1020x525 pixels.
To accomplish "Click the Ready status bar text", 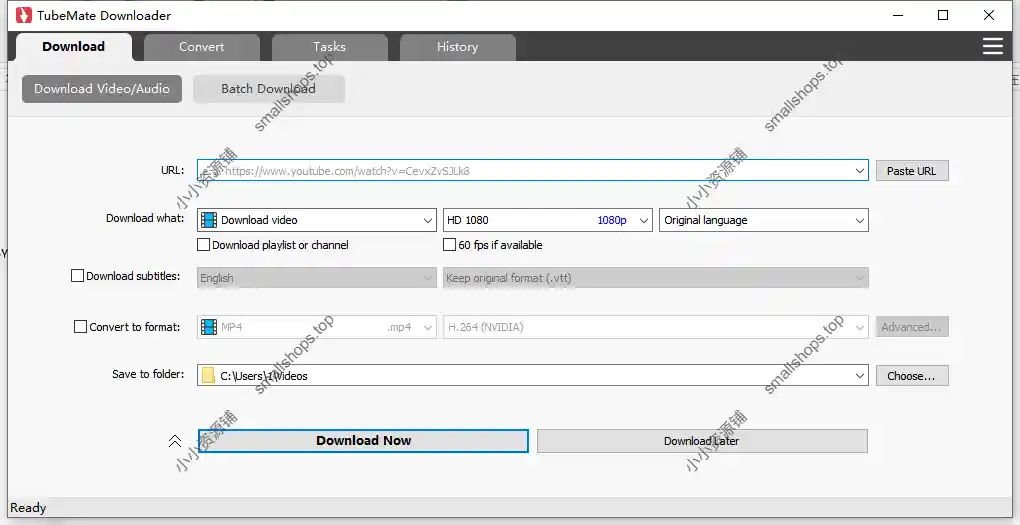I will (x=28, y=507).
